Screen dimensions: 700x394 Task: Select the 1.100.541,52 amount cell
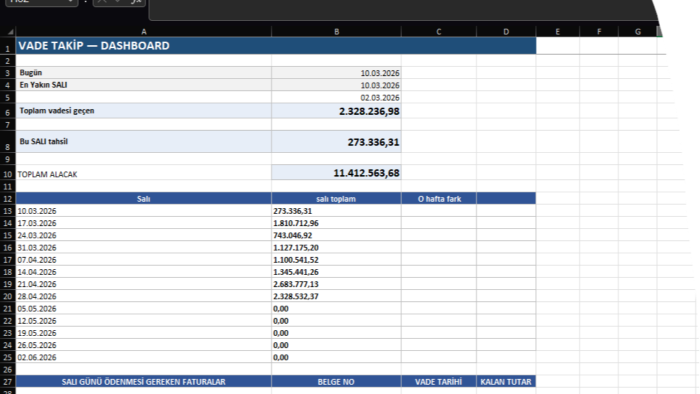336,260
